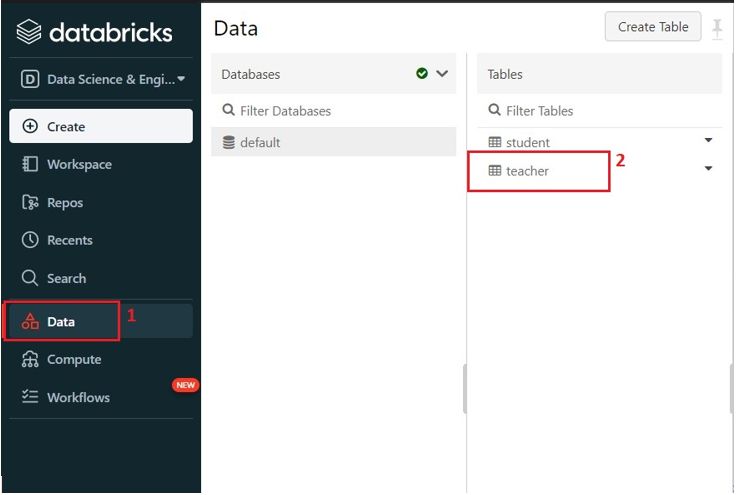Click the panel resize handle beside Databases column
737x495 pixels.
coord(465,389)
